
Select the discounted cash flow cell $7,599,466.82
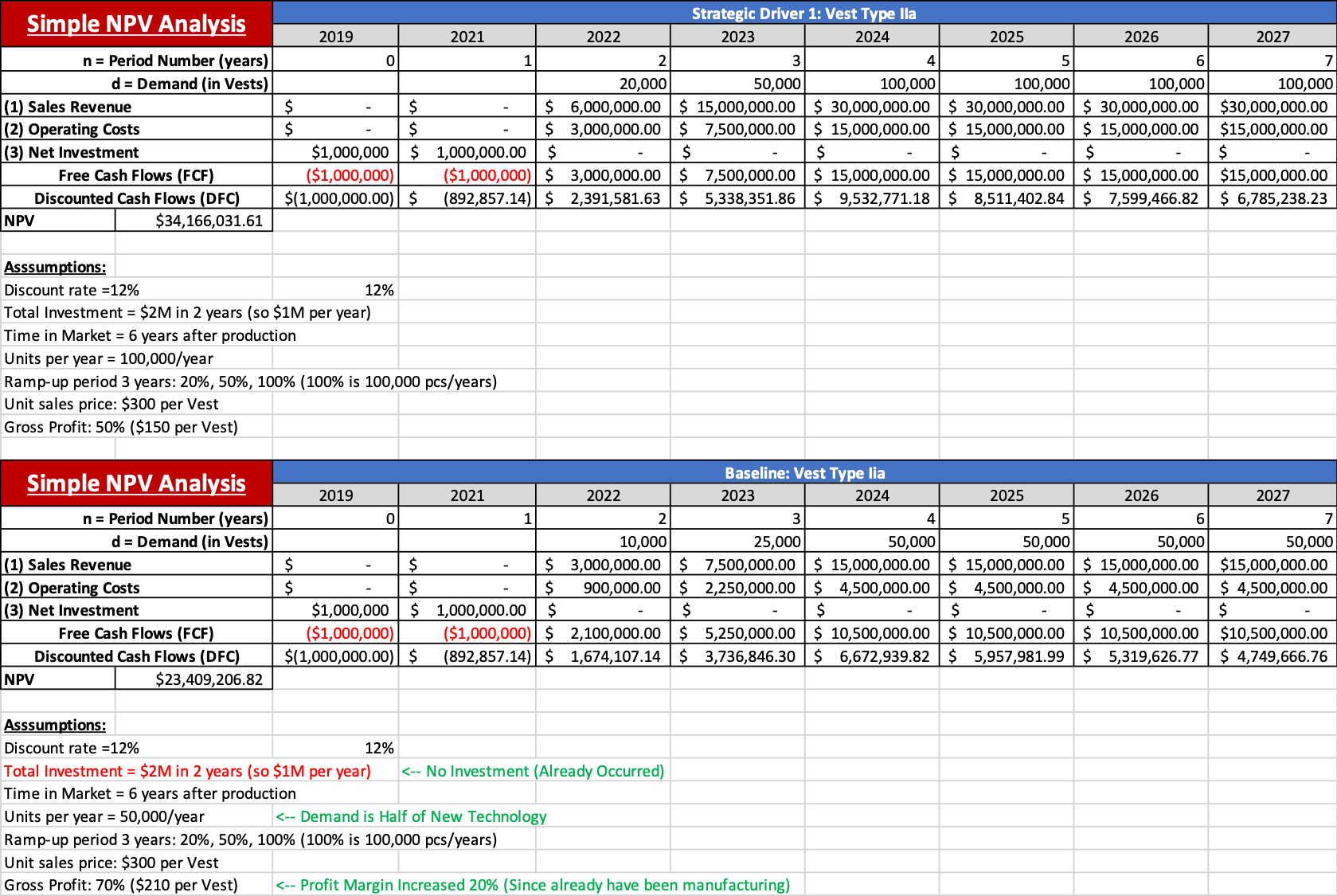(x=1141, y=198)
